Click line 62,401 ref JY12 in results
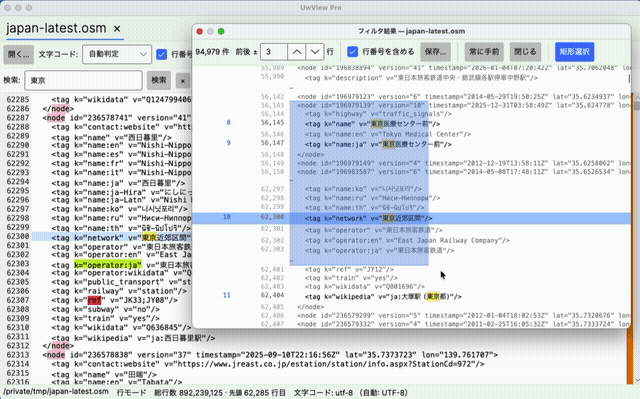This screenshot has height=399, width=640. pyautogui.click(x=349, y=269)
